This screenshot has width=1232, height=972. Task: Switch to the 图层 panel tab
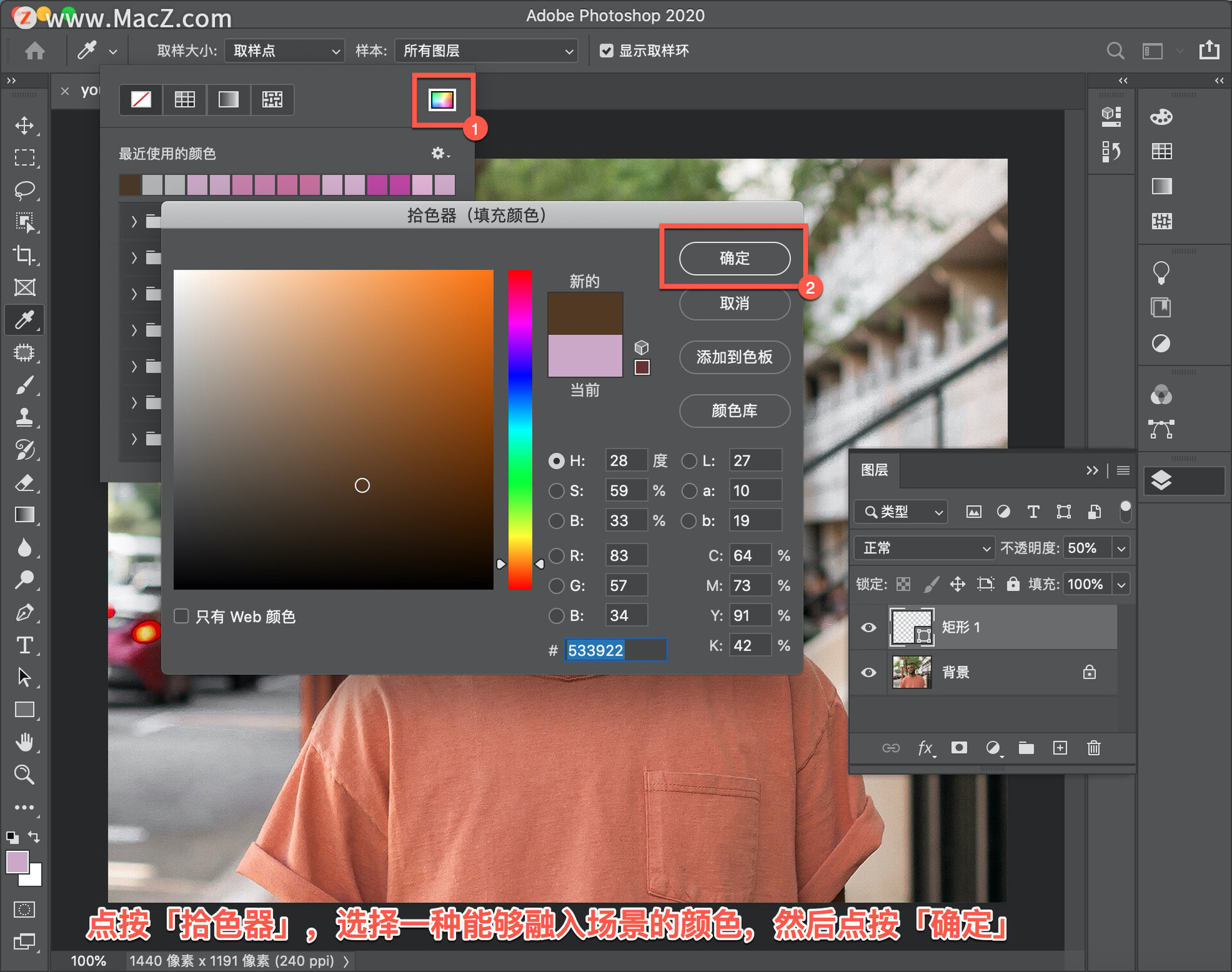click(875, 470)
